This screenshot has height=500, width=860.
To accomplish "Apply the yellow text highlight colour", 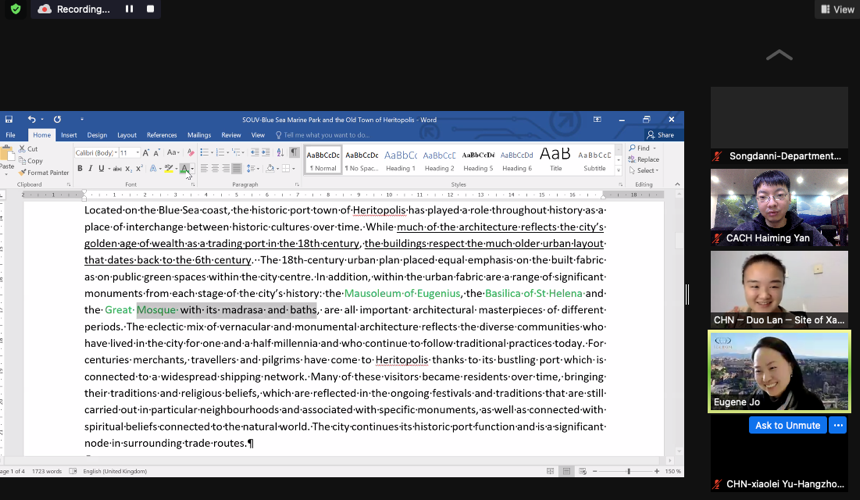I will point(168,168).
